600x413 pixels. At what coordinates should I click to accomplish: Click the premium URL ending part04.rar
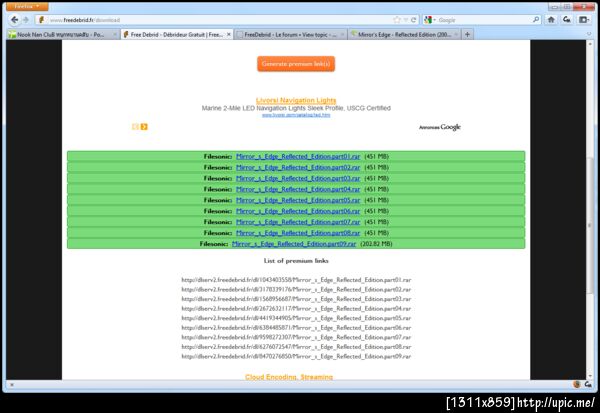tap(296, 309)
